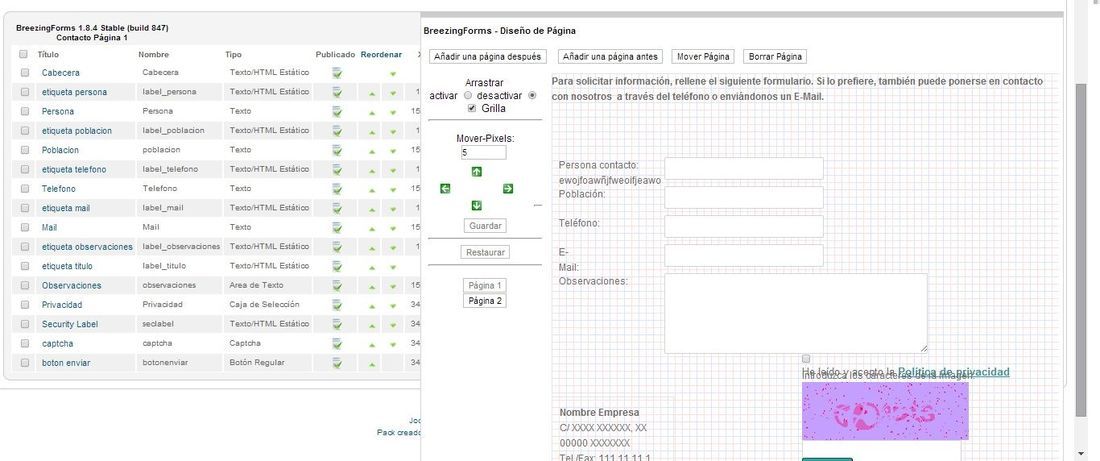Click the Restaurar button
Screen dimensions: 1100x461
pyautogui.click(x=485, y=253)
